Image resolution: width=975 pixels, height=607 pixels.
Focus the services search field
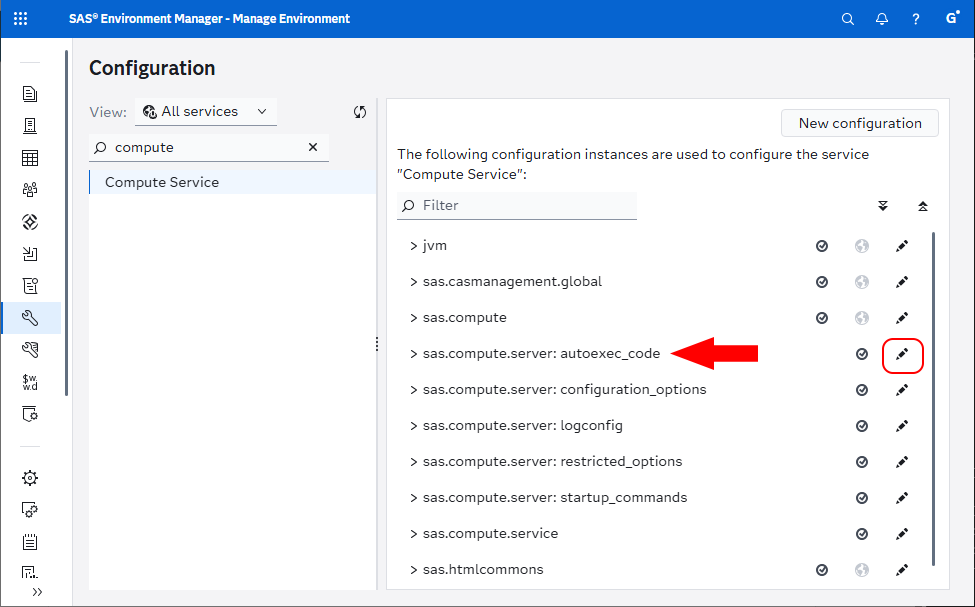(x=208, y=147)
